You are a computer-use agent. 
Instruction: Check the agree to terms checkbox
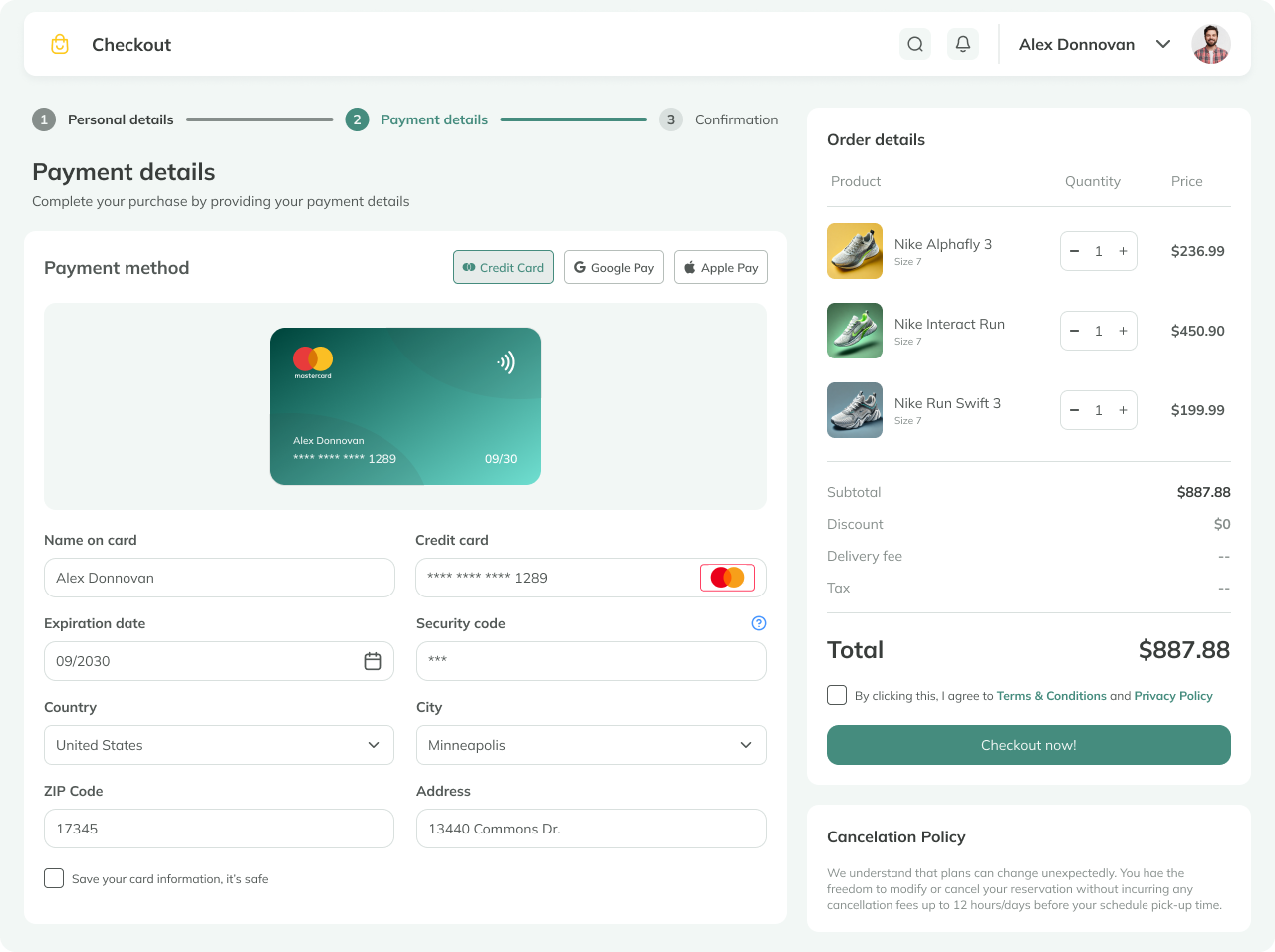837,695
